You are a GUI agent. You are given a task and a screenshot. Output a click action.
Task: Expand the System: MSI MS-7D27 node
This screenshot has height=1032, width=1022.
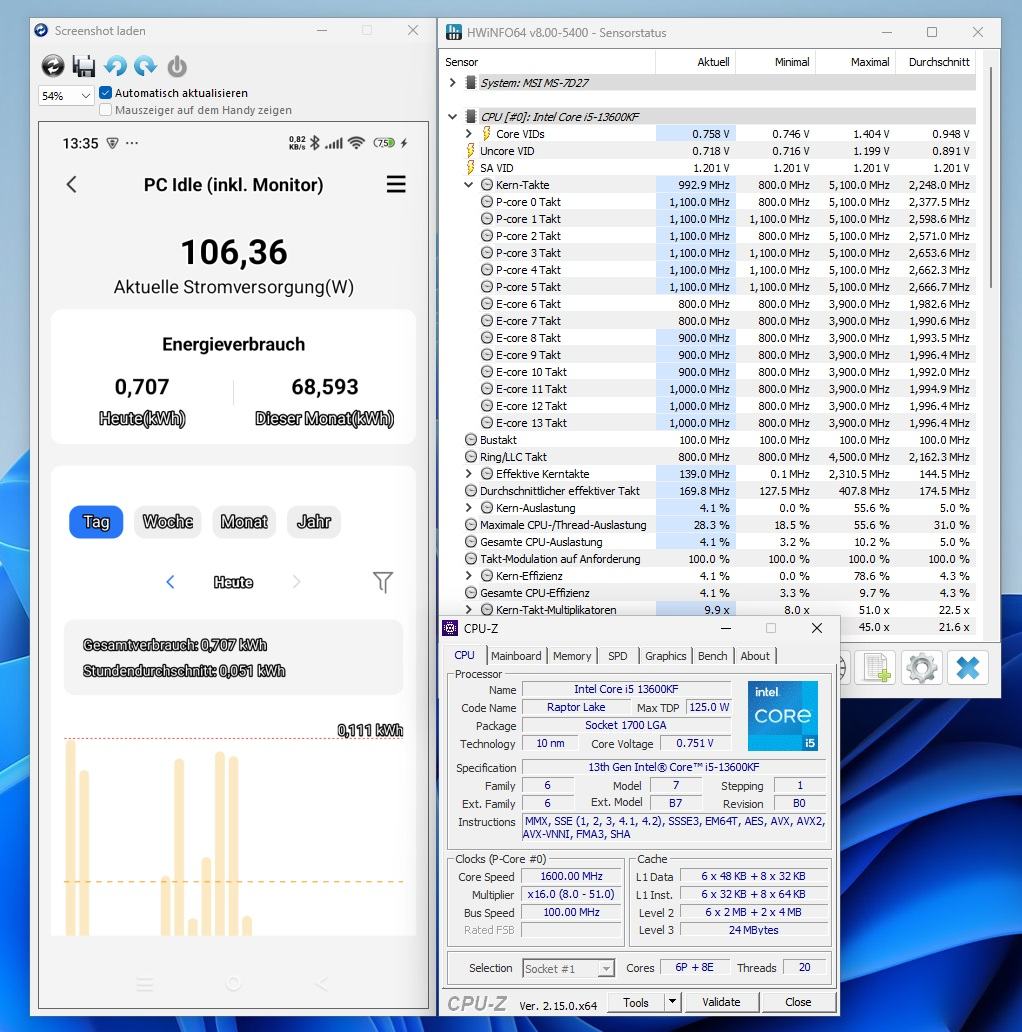click(x=452, y=82)
